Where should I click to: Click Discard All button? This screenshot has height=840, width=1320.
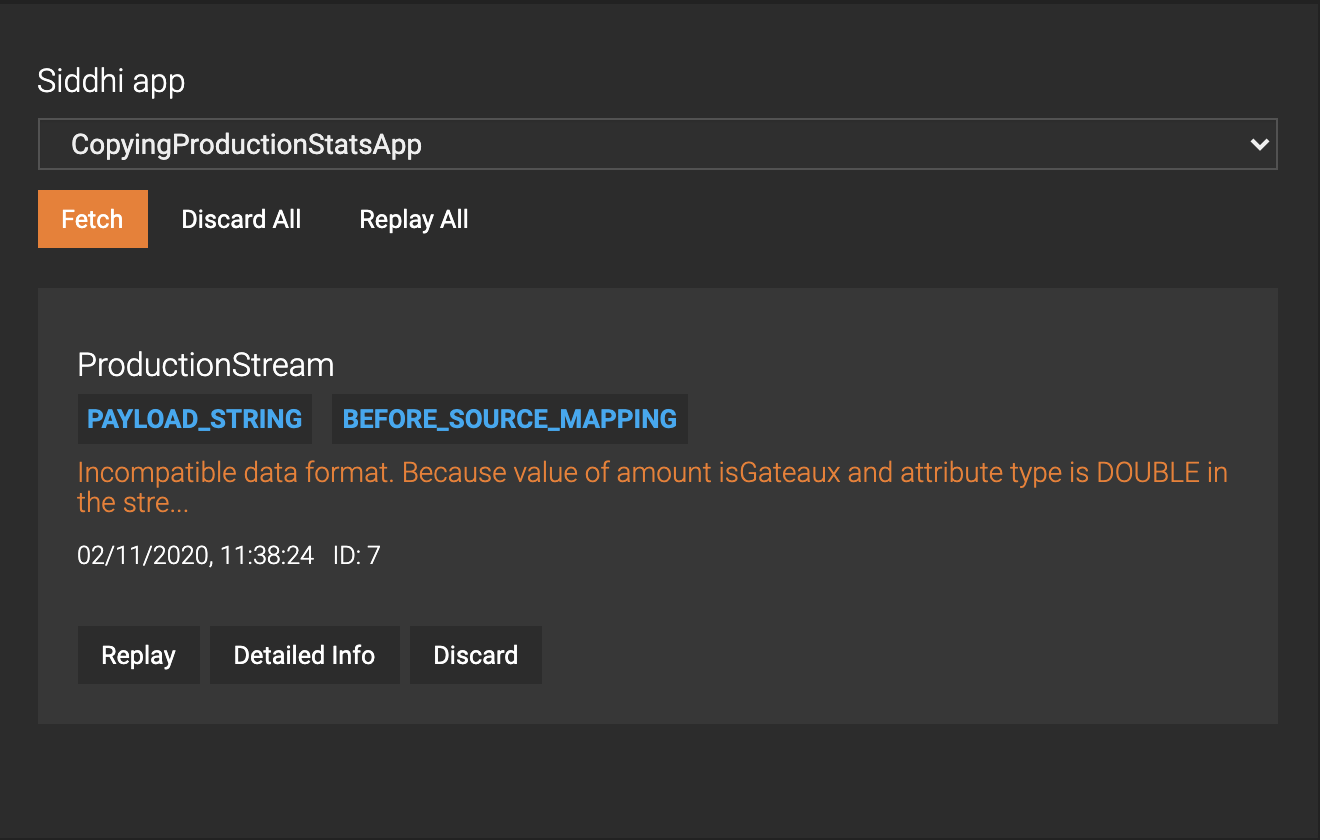(241, 219)
